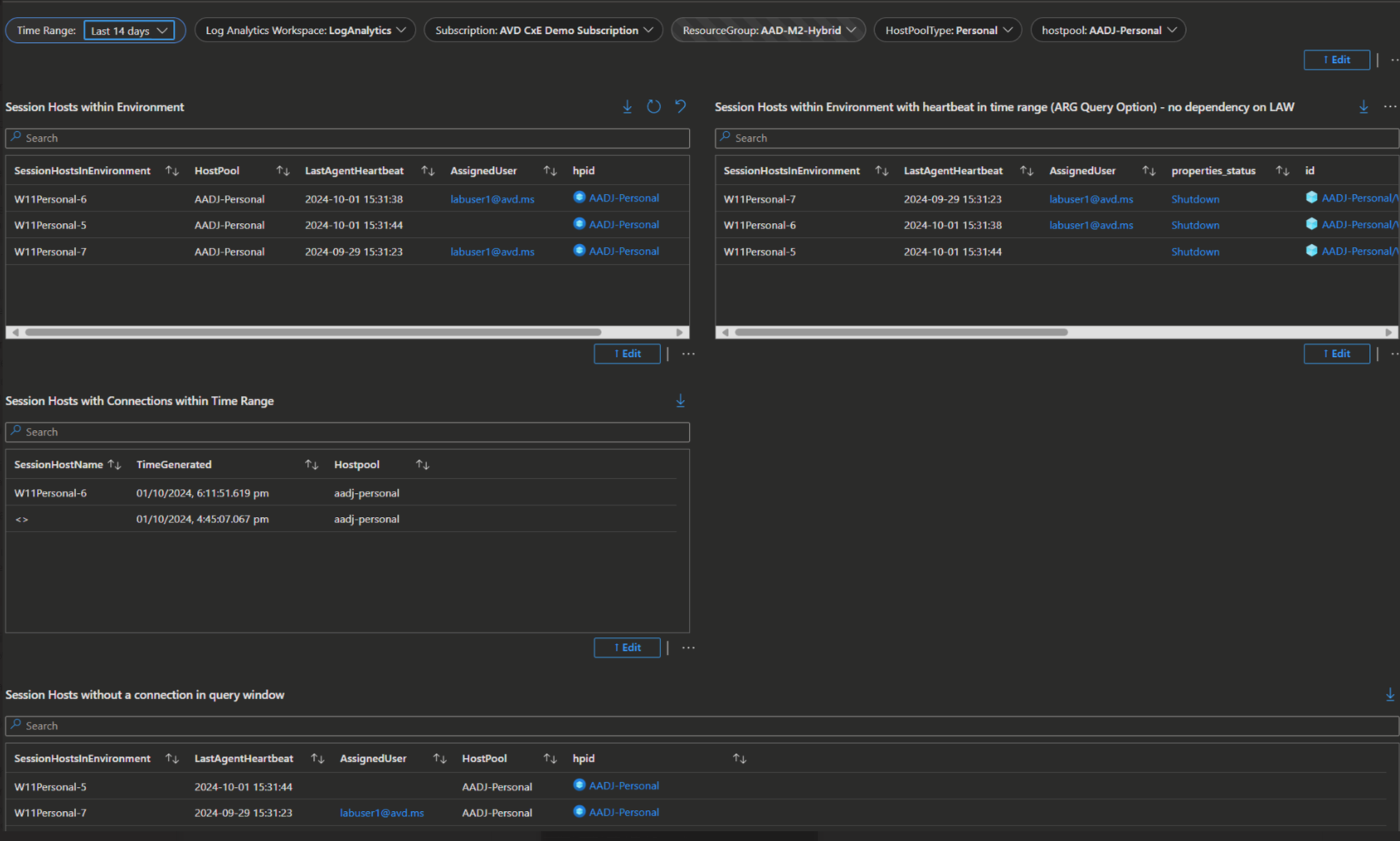Select the <> row in connections table
The height and width of the screenshot is (841, 1400).
point(342,519)
